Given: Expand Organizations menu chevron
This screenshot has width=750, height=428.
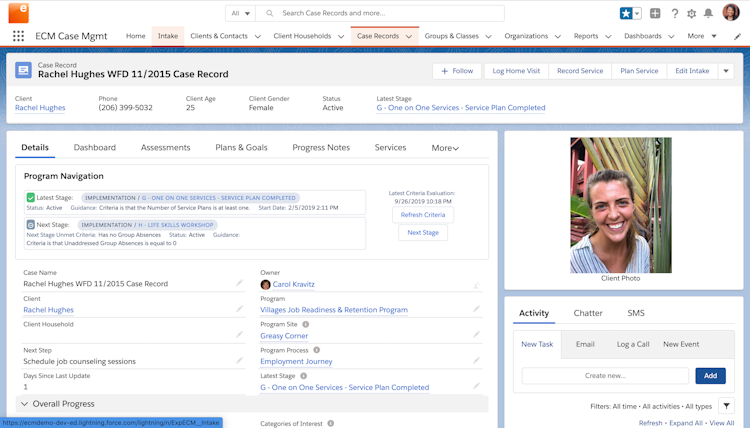Looking at the screenshot, I should [x=558, y=36].
